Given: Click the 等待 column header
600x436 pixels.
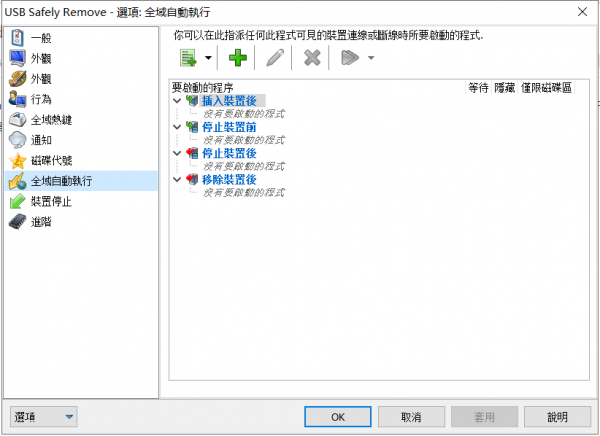Looking at the screenshot, I should pos(478,88).
